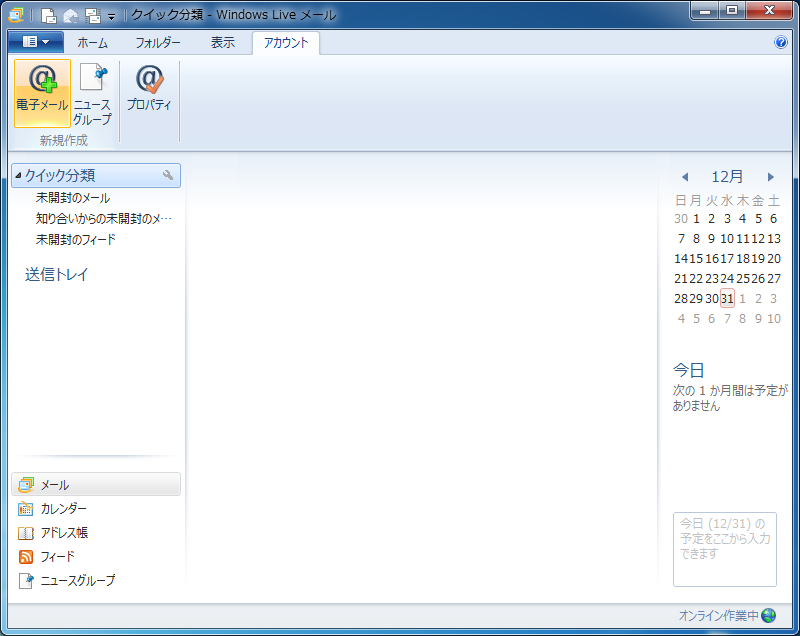Screen dimensions: 800x636
Task: Select date 11 in the calendar
Action: click(x=742, y=239)
